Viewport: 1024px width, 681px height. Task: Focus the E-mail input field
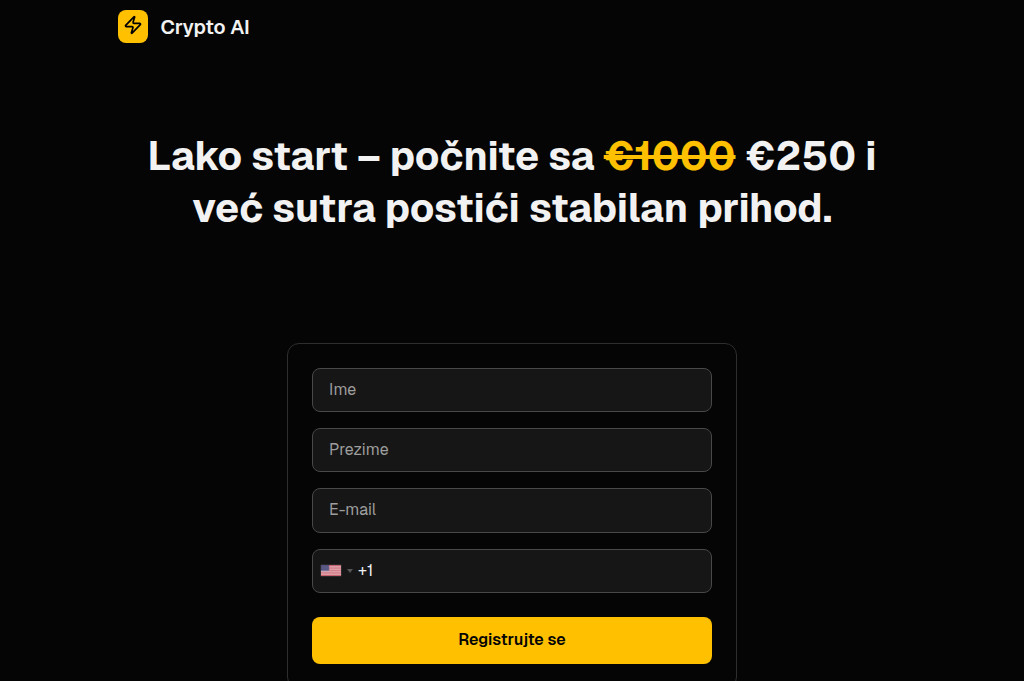point(511,510)
